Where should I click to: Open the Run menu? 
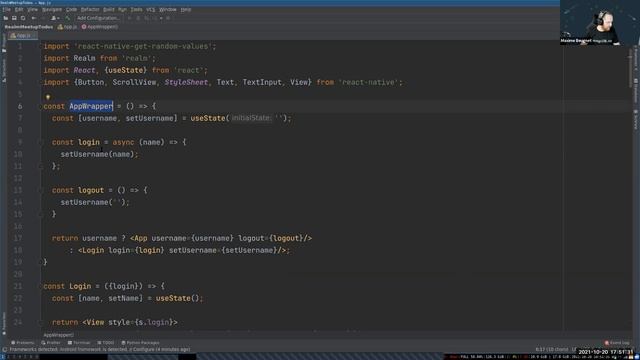click(122, 9)
